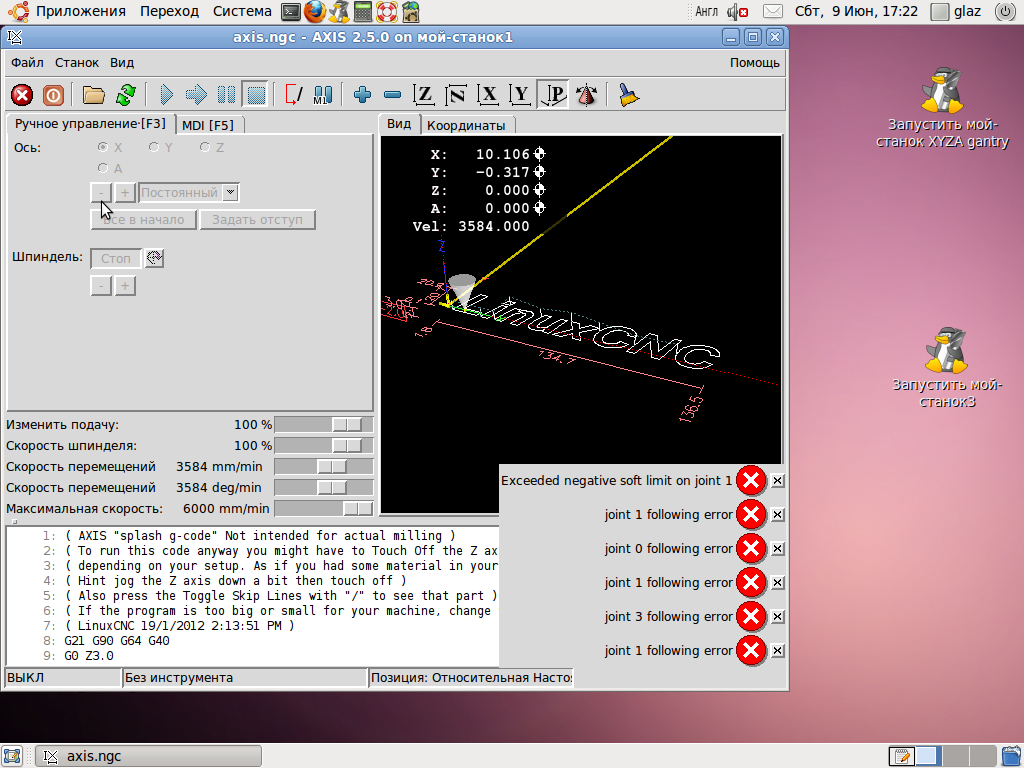Toggle machine power icon in toolbar
Screen dimensions: 1024x768
click(x=53, y=95)
